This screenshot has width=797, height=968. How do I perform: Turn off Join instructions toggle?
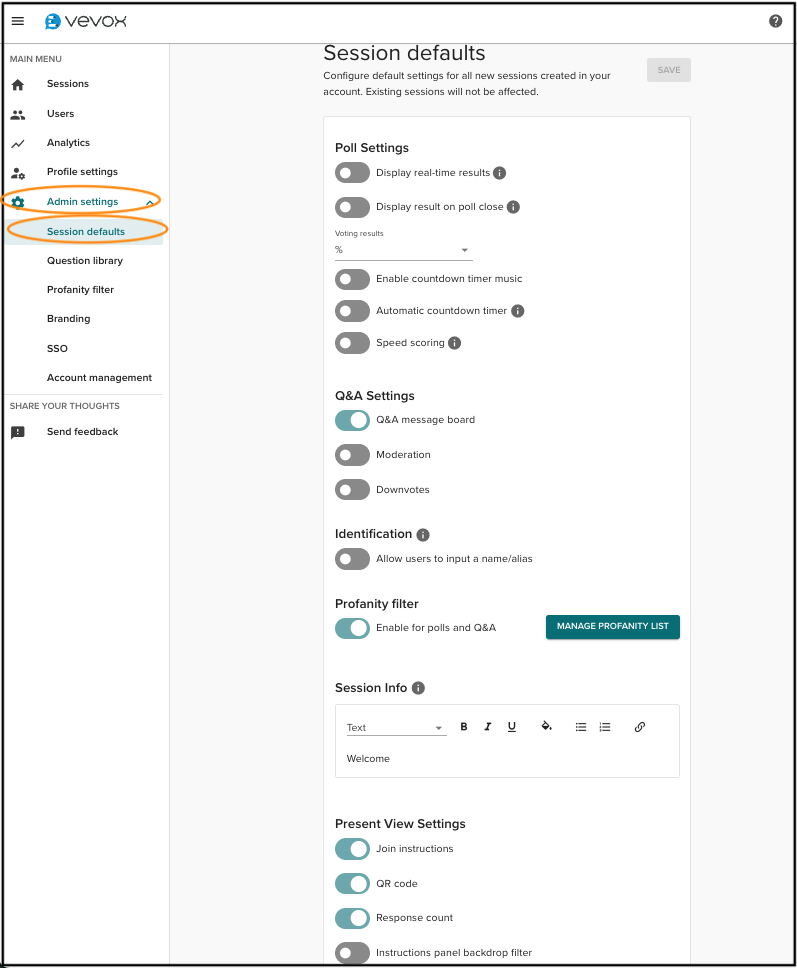pos(353,849)
